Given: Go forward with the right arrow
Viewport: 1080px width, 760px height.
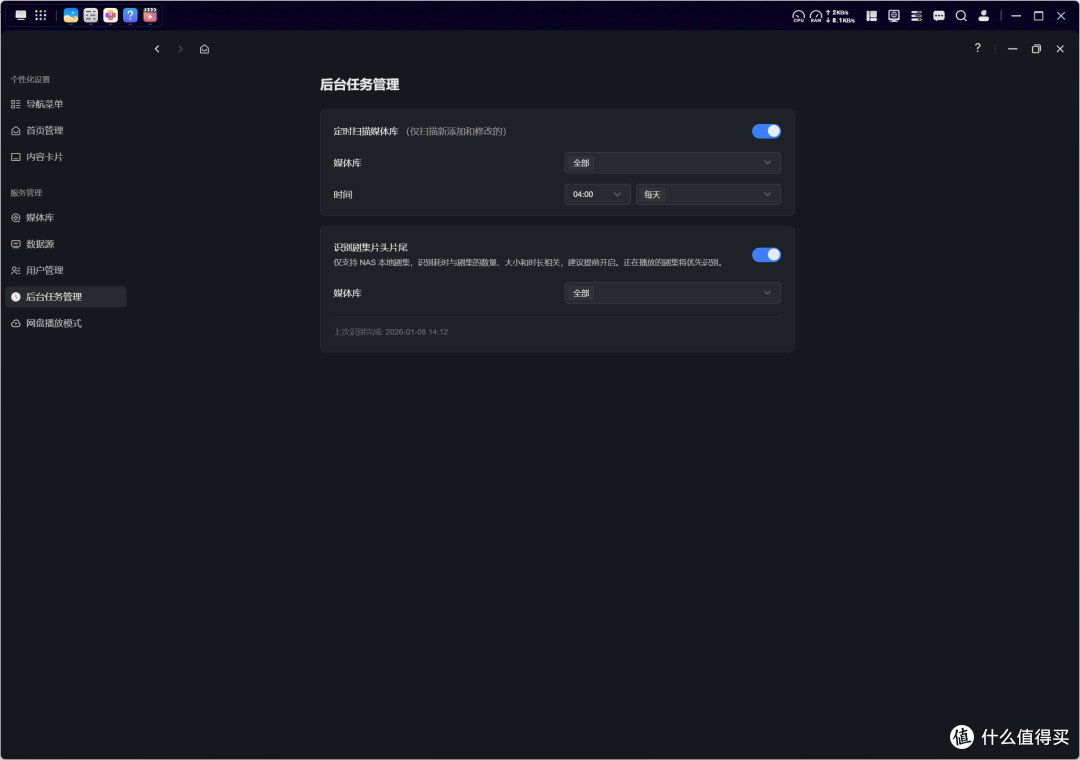Looking at the screenshot, I should click(180, 49).
